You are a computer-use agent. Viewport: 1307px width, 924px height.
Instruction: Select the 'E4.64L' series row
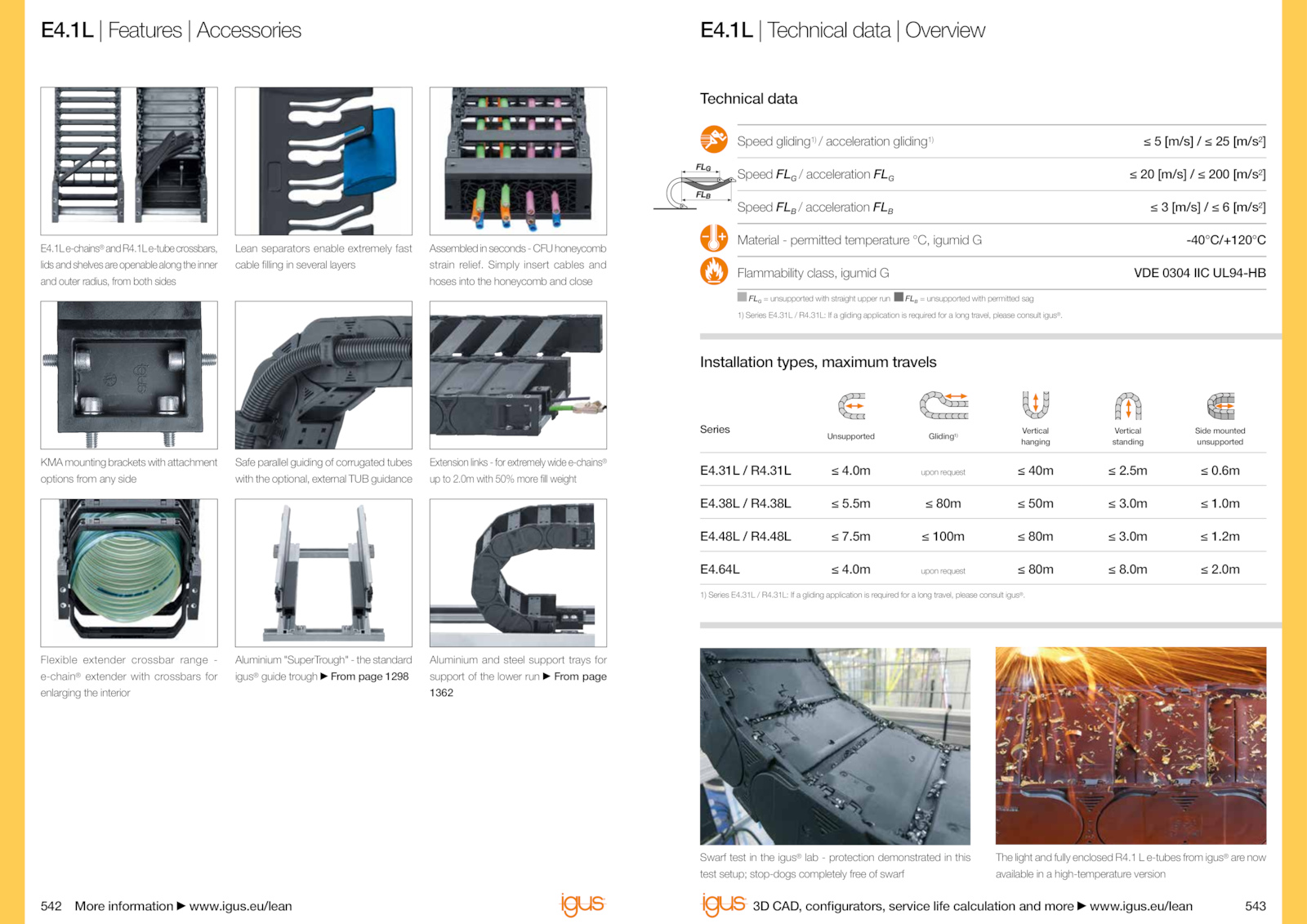point(983,569)
